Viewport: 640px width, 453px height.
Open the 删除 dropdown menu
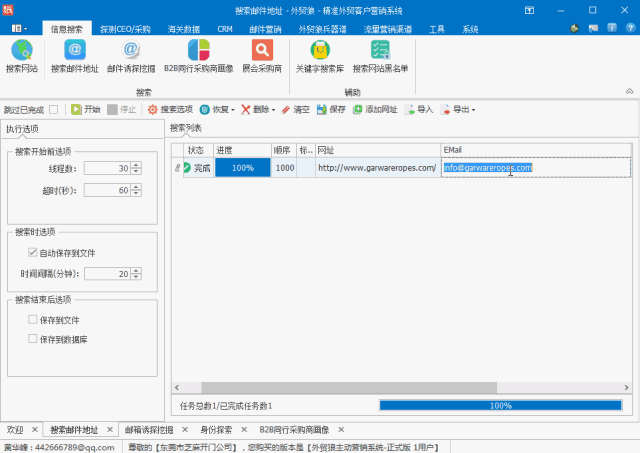point(274,110)
